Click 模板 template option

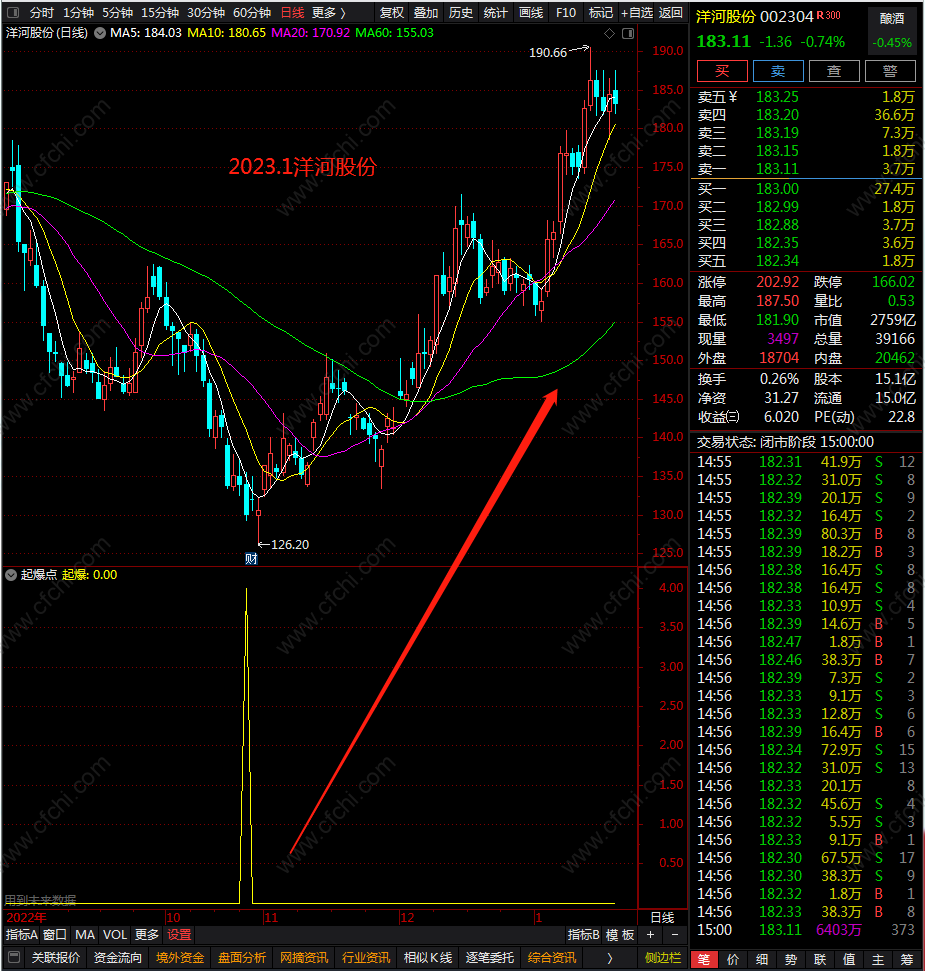[x=620, y=934]
